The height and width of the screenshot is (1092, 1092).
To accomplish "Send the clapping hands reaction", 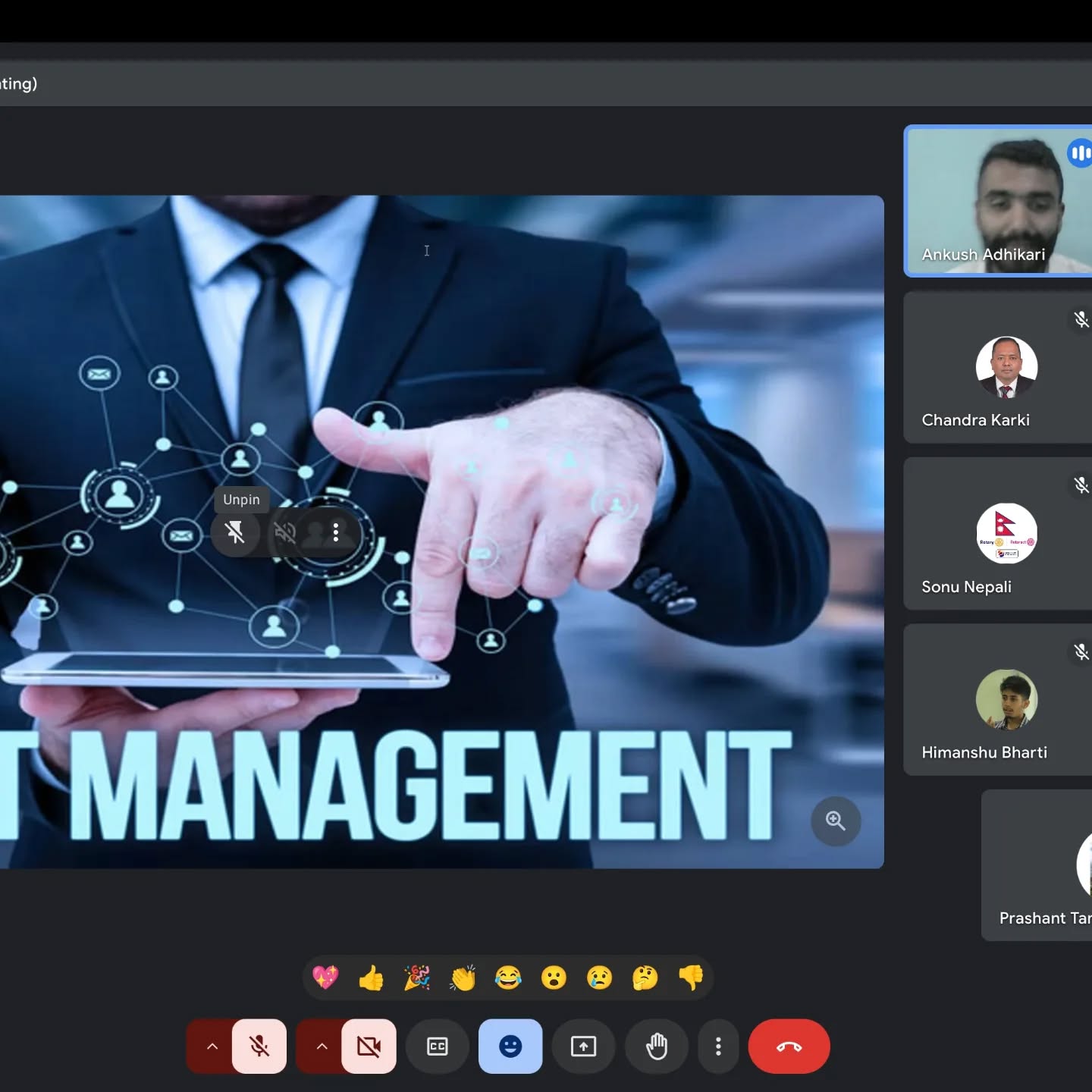I will point(463,977).
